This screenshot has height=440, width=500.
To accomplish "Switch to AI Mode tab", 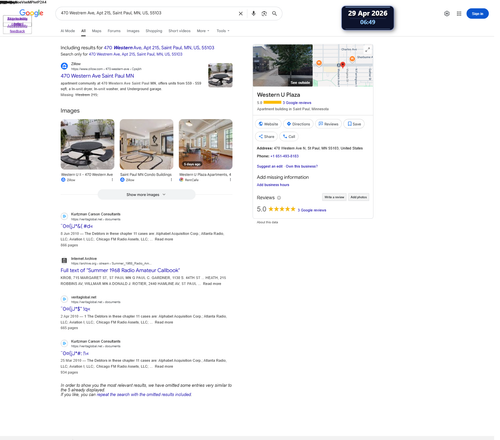I will tap(68, 31).
